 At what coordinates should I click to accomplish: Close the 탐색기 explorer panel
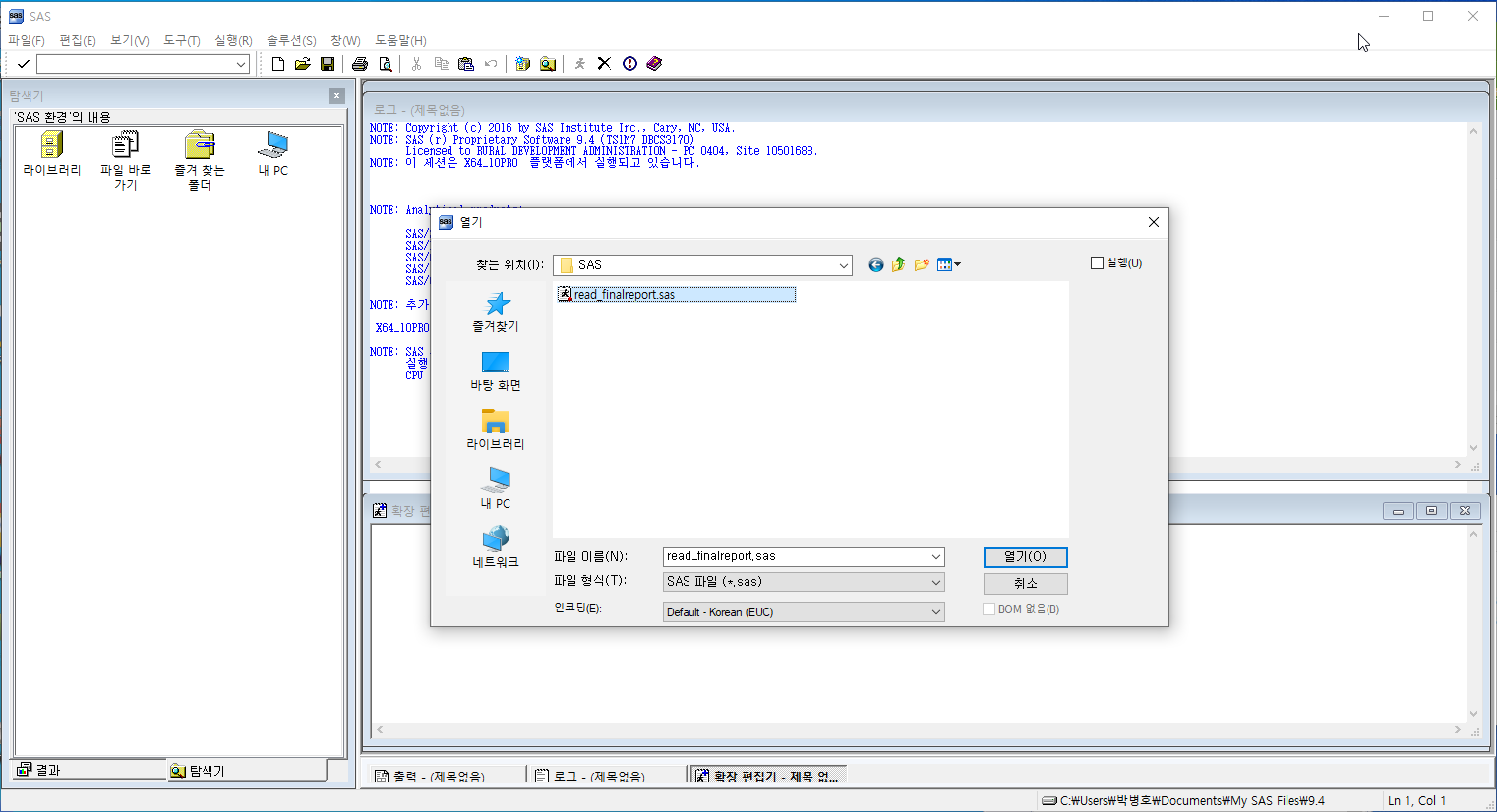tap(337, 95)
